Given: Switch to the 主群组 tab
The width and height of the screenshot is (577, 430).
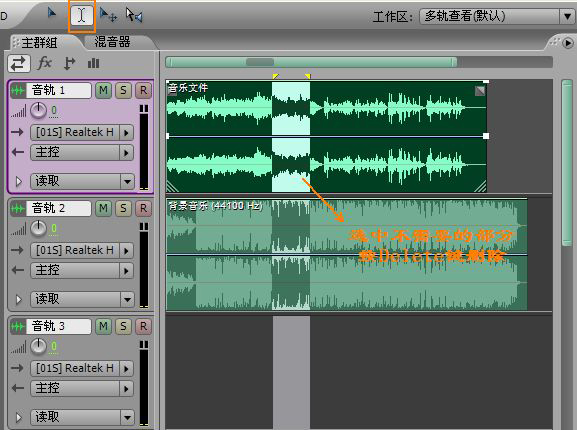Looking at the screenshot, I should [x=39, y=43].
